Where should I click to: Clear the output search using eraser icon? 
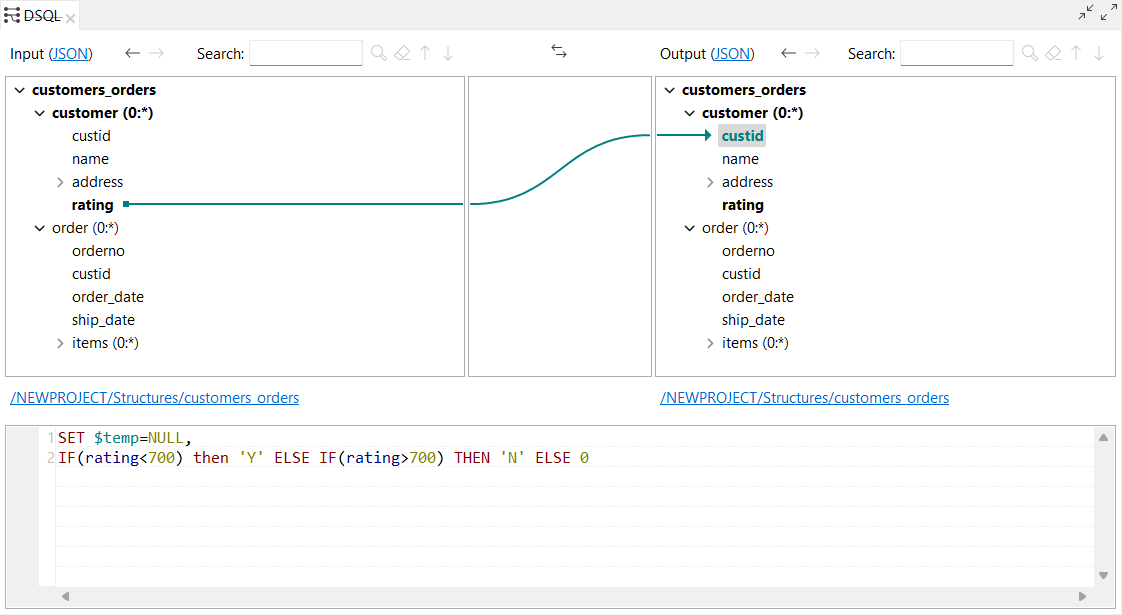tap(1053, 53)
